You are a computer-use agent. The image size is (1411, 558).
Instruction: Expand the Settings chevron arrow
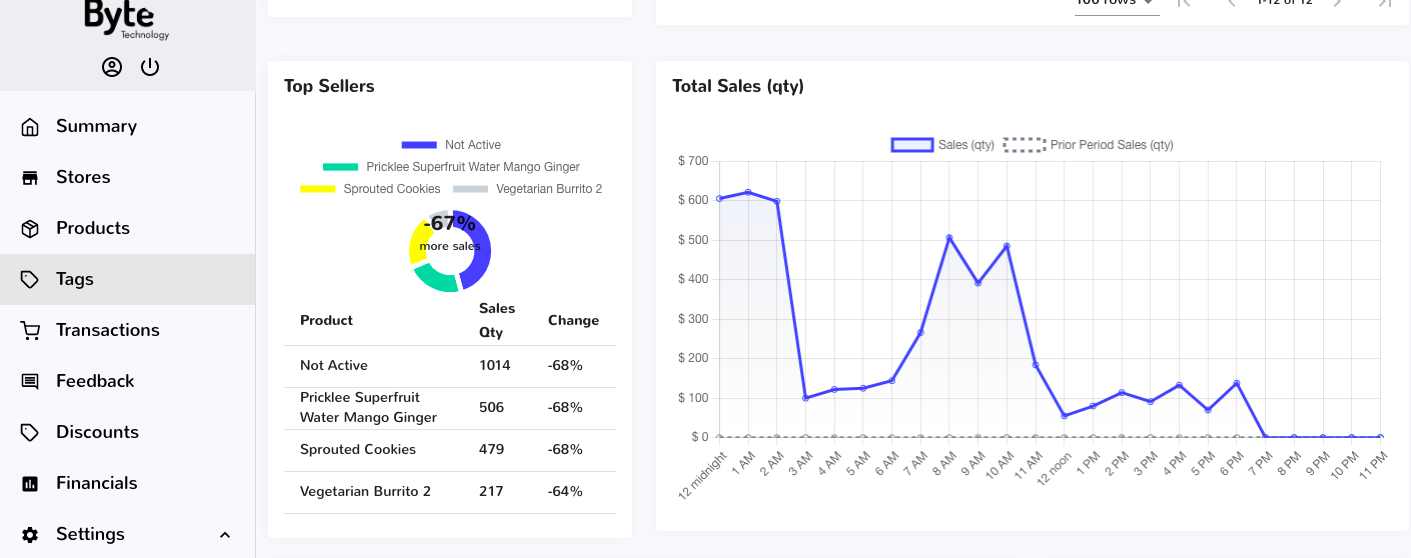pyautogui.click(x=225, y=535)
